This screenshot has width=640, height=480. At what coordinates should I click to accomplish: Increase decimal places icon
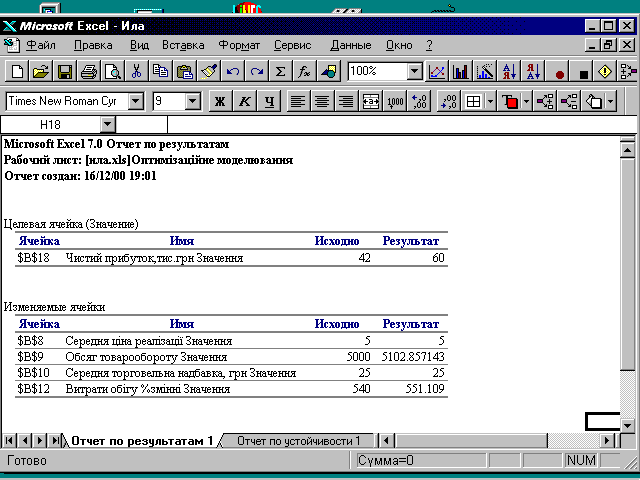[419, 101]
